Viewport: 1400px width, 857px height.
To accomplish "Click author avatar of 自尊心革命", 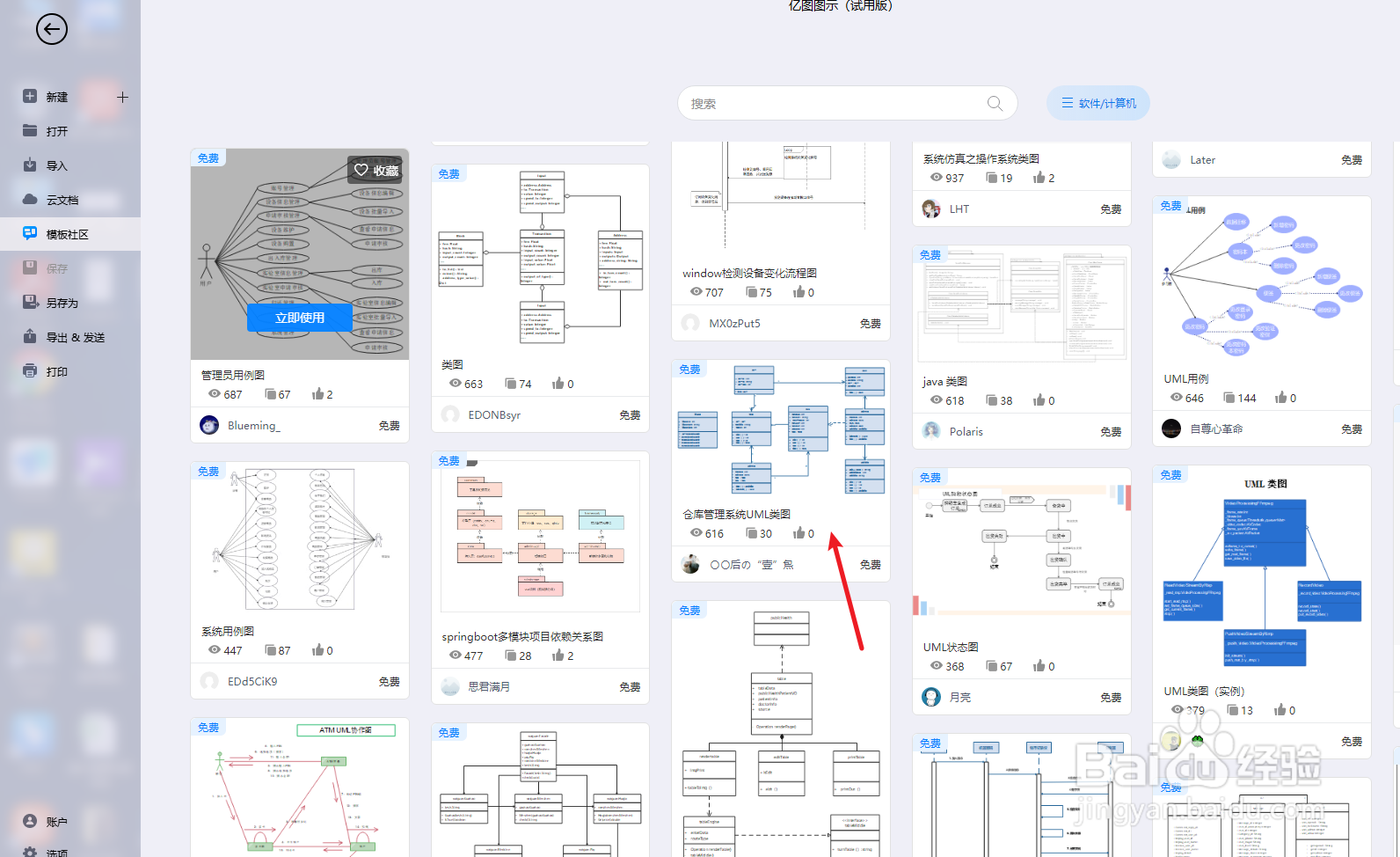I will (1171, 428).
